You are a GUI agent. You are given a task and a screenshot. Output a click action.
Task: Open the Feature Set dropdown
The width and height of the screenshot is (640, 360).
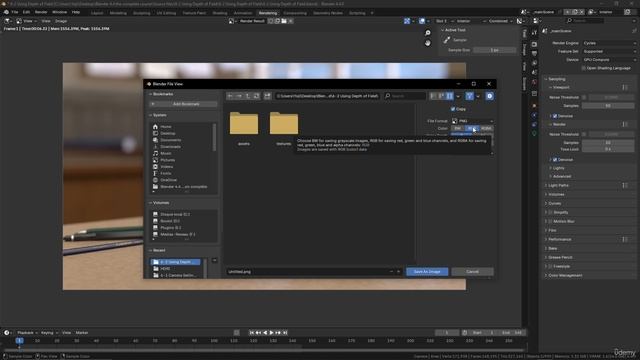[608, 51]
